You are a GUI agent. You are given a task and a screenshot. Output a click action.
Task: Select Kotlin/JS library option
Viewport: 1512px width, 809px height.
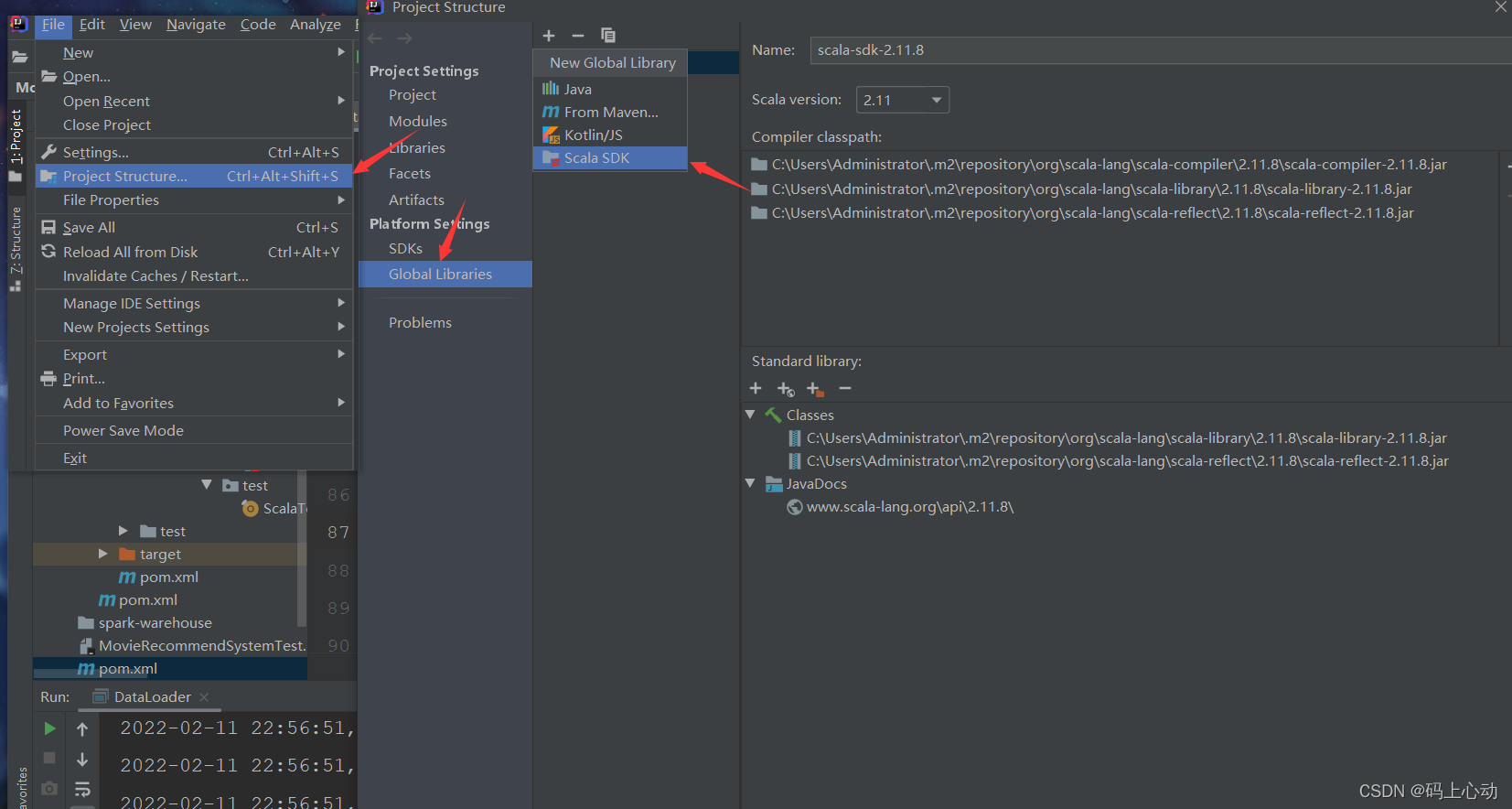(x=609, y=135)
